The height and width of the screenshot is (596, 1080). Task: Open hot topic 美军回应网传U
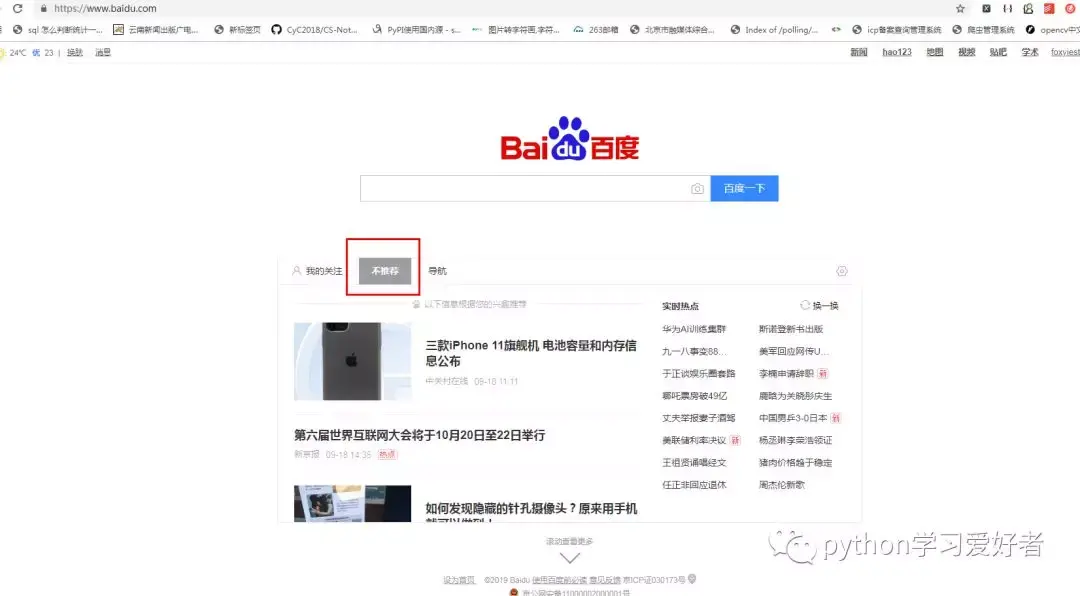tap(793, 351)
